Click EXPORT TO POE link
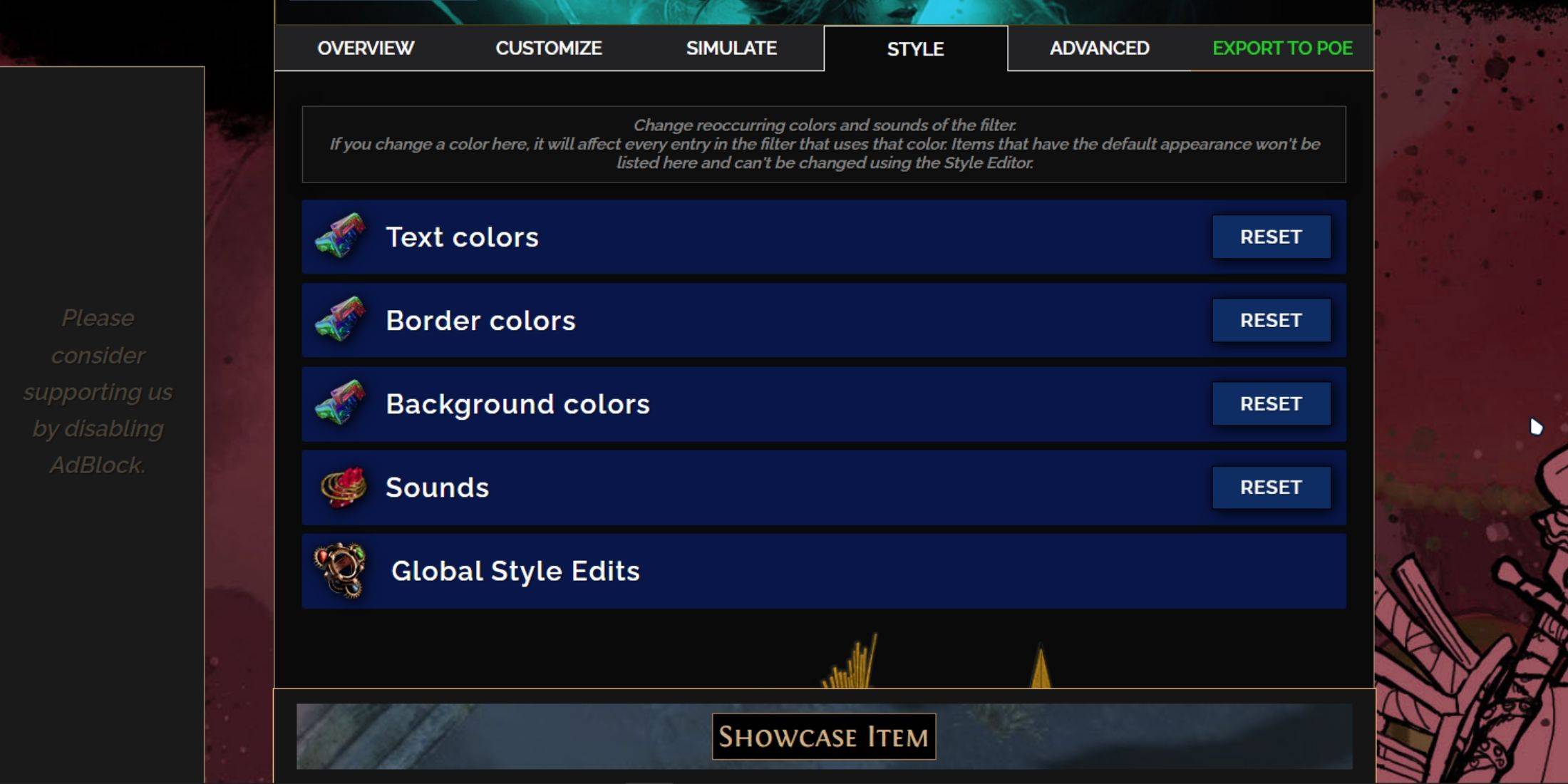The image size is (1568, 784). click(x=1283, y=47)
